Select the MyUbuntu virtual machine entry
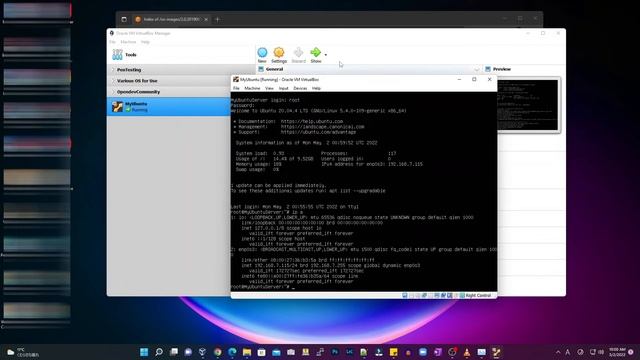 (x=169, y=107)
